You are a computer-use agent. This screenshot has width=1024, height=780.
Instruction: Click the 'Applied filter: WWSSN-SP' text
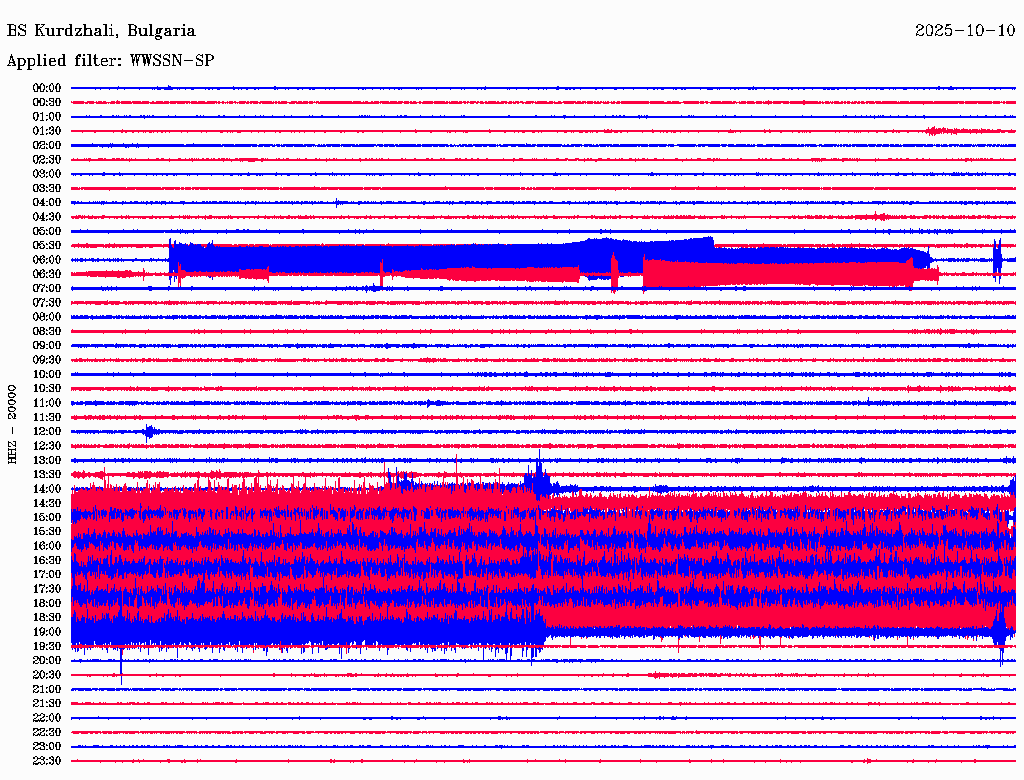[x=110, y=61]
